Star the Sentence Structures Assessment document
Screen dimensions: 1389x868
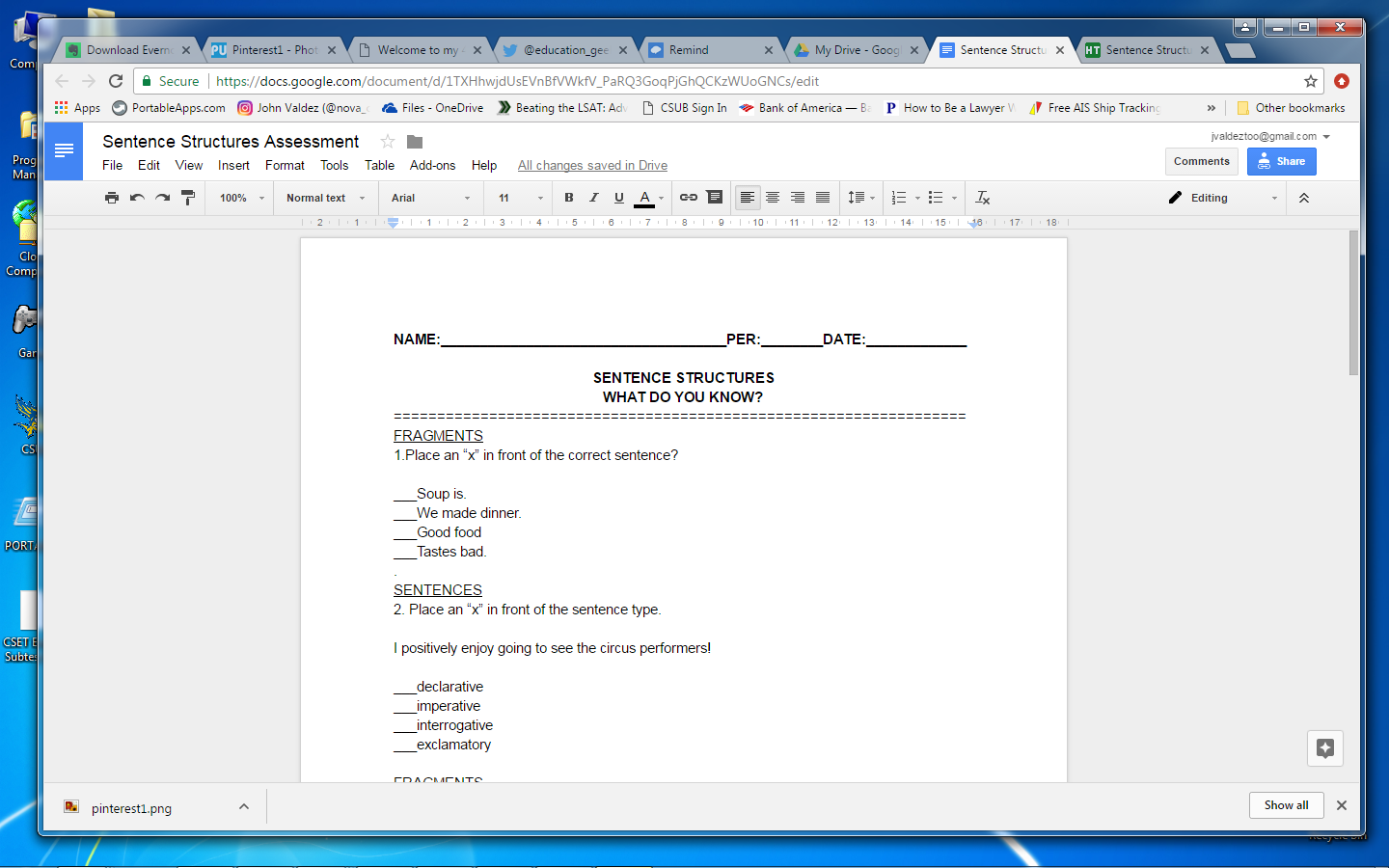(388, 142)
